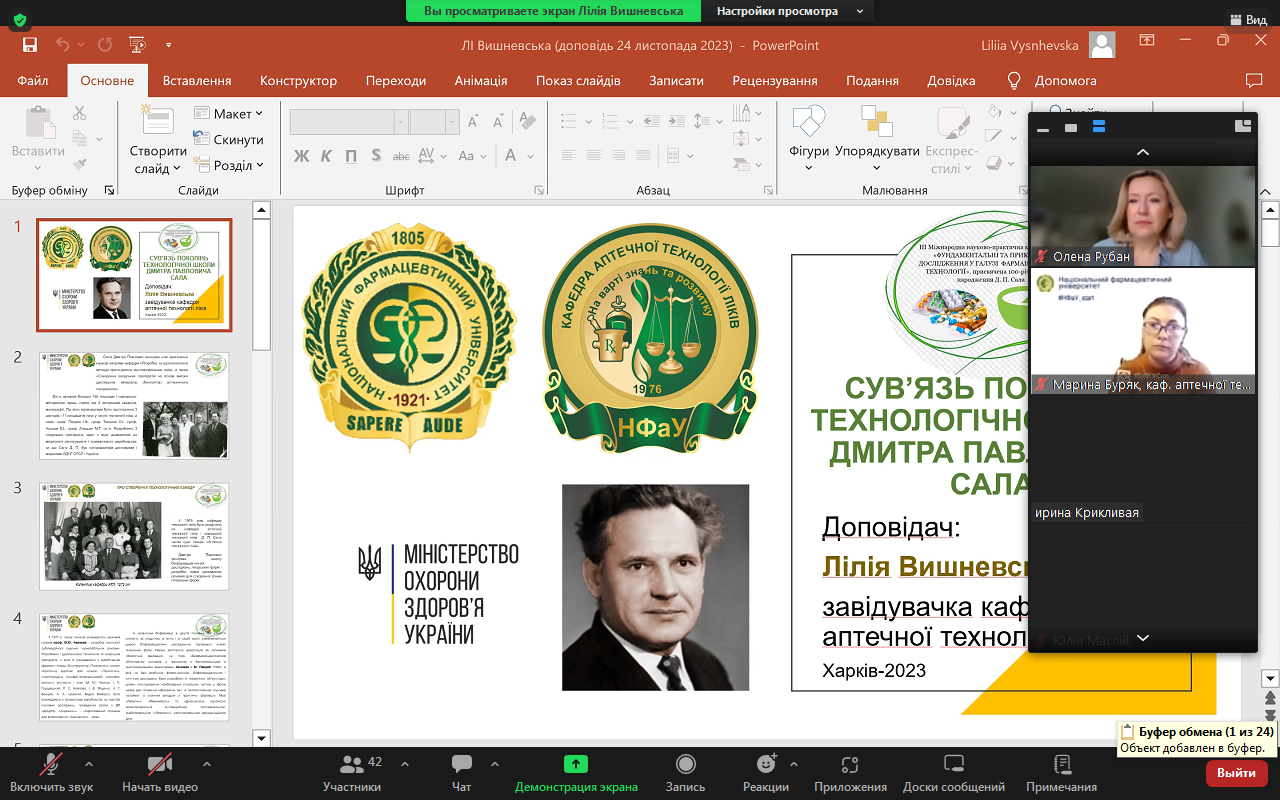The height and width of the screenshot is (800, 1280).
Task: Expand Настройки просмотра view options dropdown
Action: point(790,11)
